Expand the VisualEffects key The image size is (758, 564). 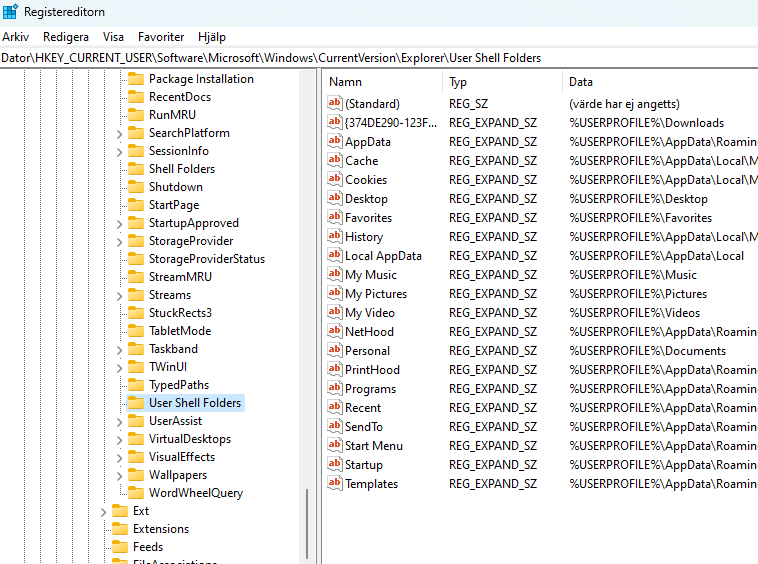(119, 458)
